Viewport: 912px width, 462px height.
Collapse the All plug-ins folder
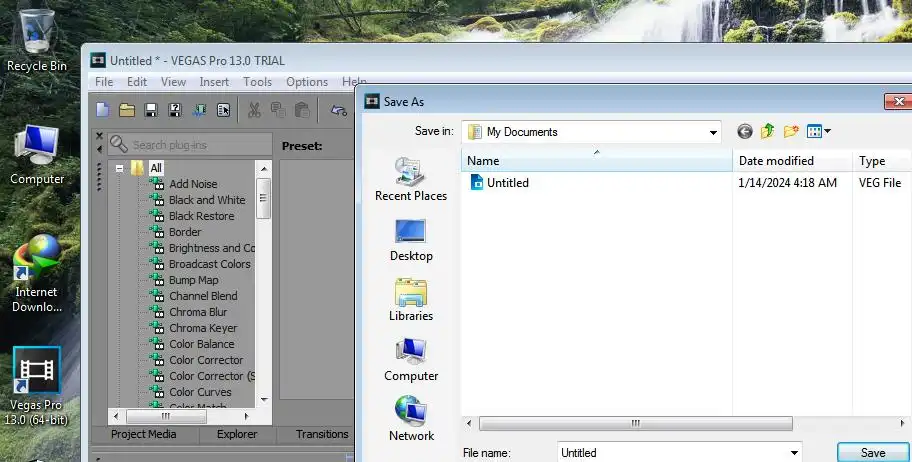119,168
